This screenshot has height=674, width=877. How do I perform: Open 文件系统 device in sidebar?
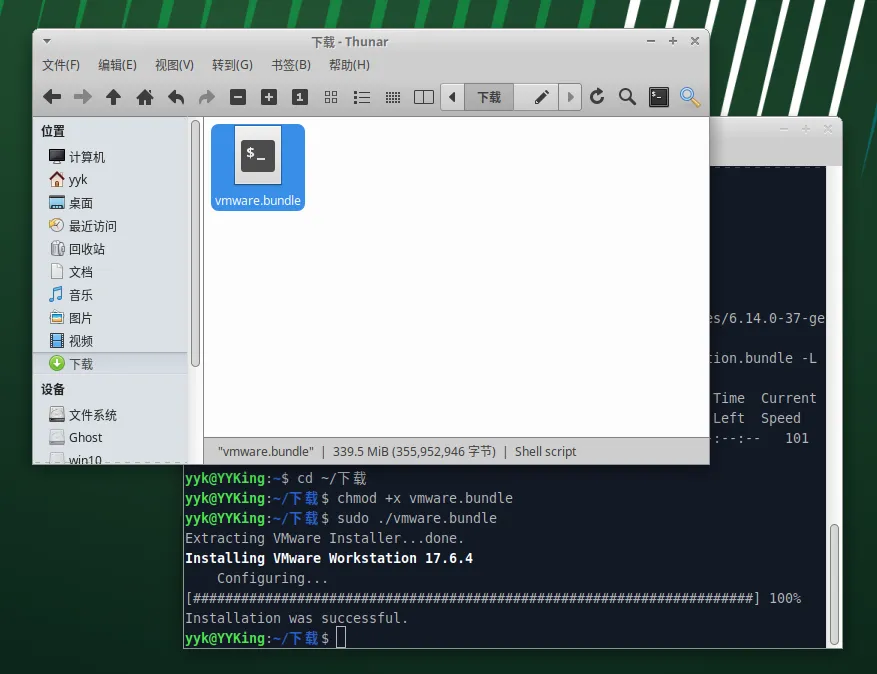coord(112,414)
